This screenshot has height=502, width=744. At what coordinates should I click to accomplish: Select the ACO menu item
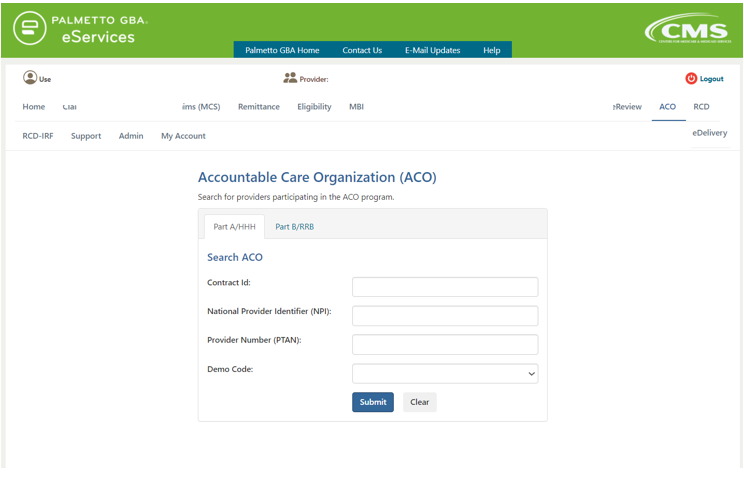[x=667, y=107]
